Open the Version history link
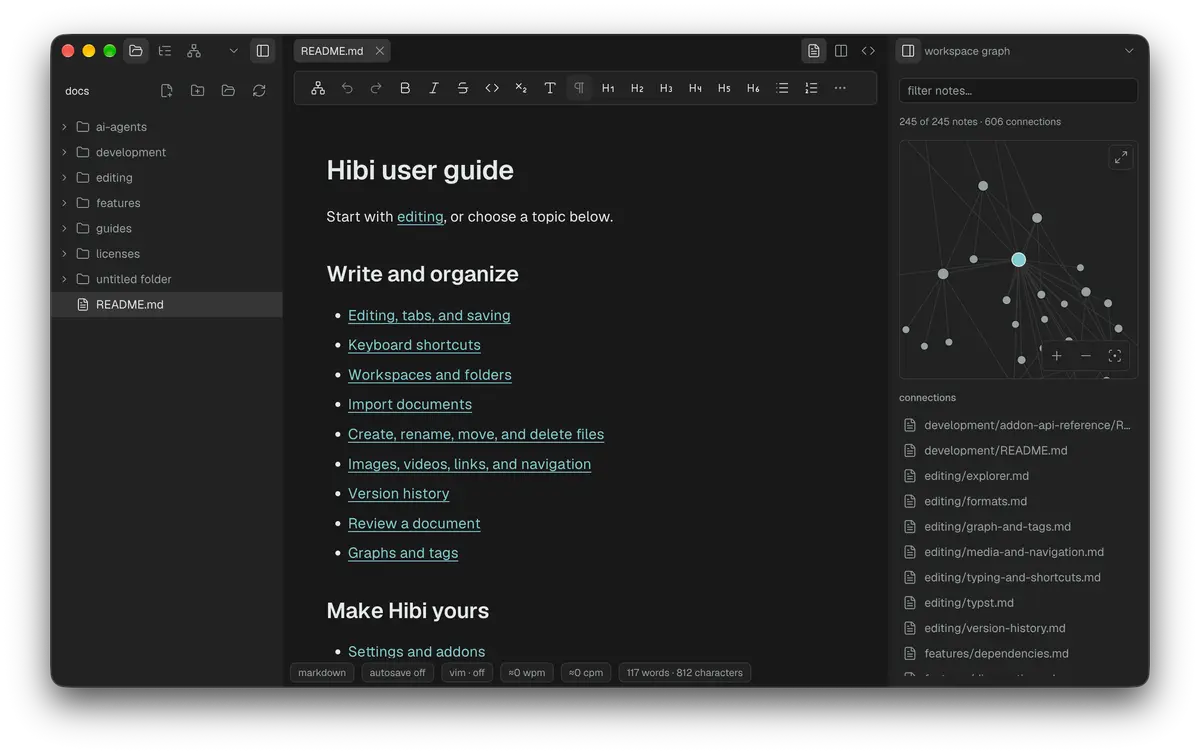 (x=399, y=493)
